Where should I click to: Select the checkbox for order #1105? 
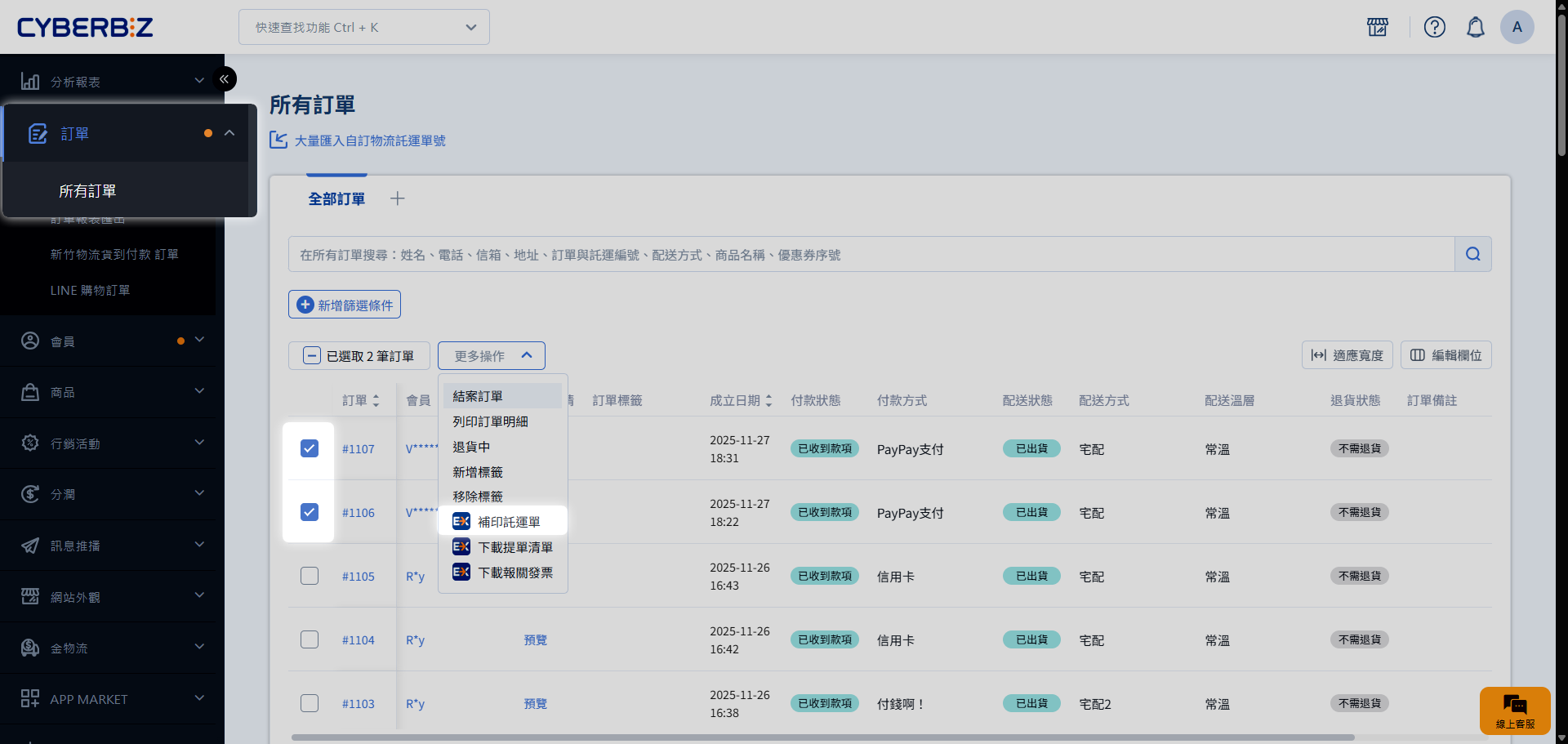310,576
